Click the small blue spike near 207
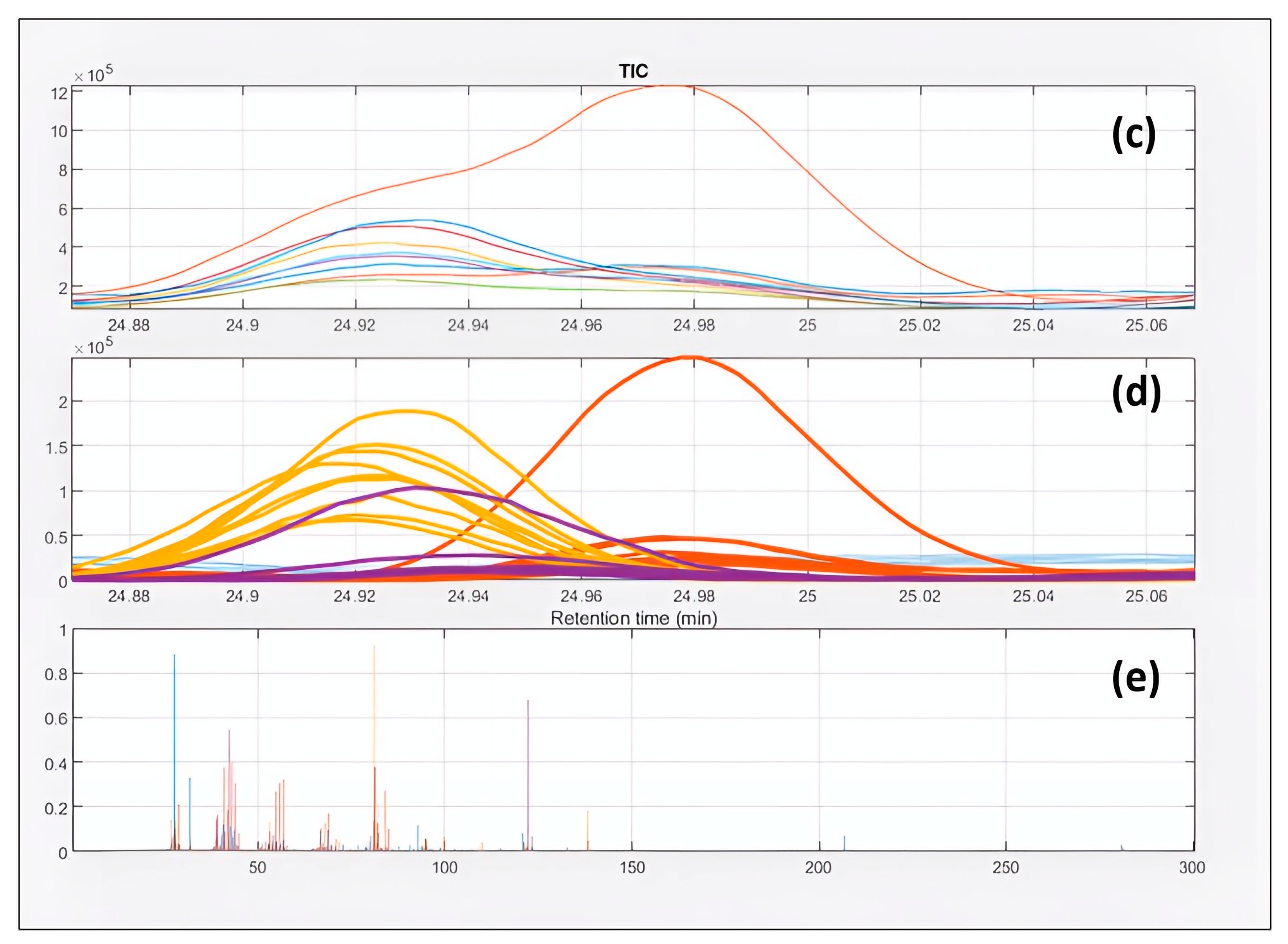The height and width of the screenshot is (944, 1288). pos(844,843)
